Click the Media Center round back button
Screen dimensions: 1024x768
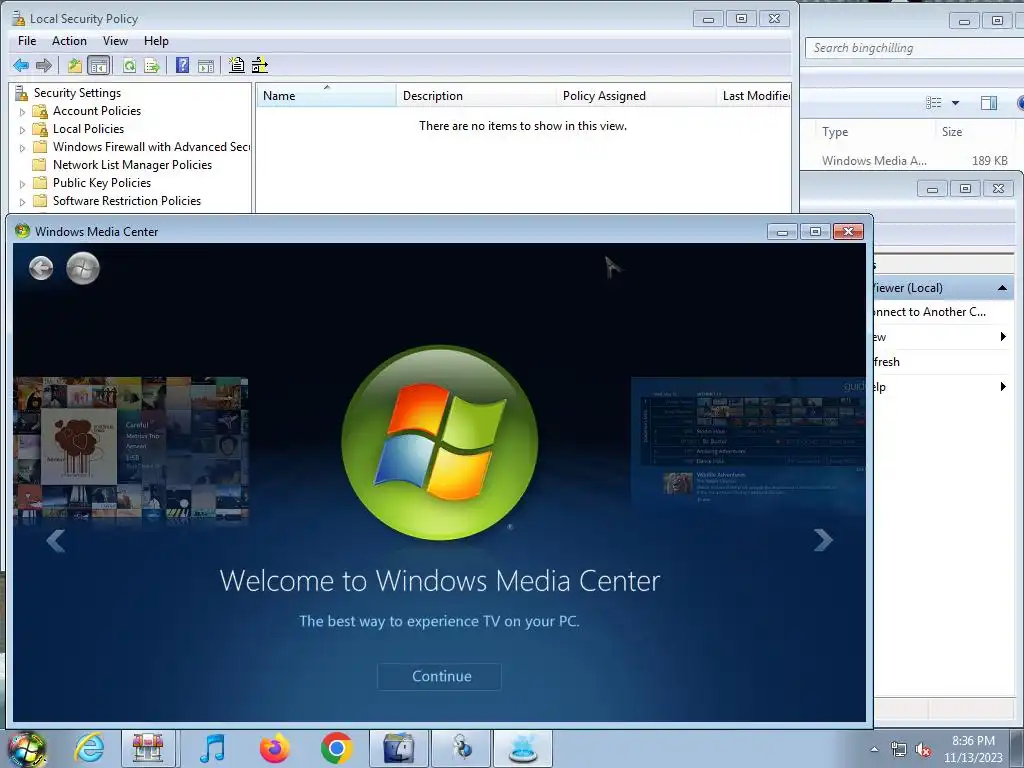point(41,268)
